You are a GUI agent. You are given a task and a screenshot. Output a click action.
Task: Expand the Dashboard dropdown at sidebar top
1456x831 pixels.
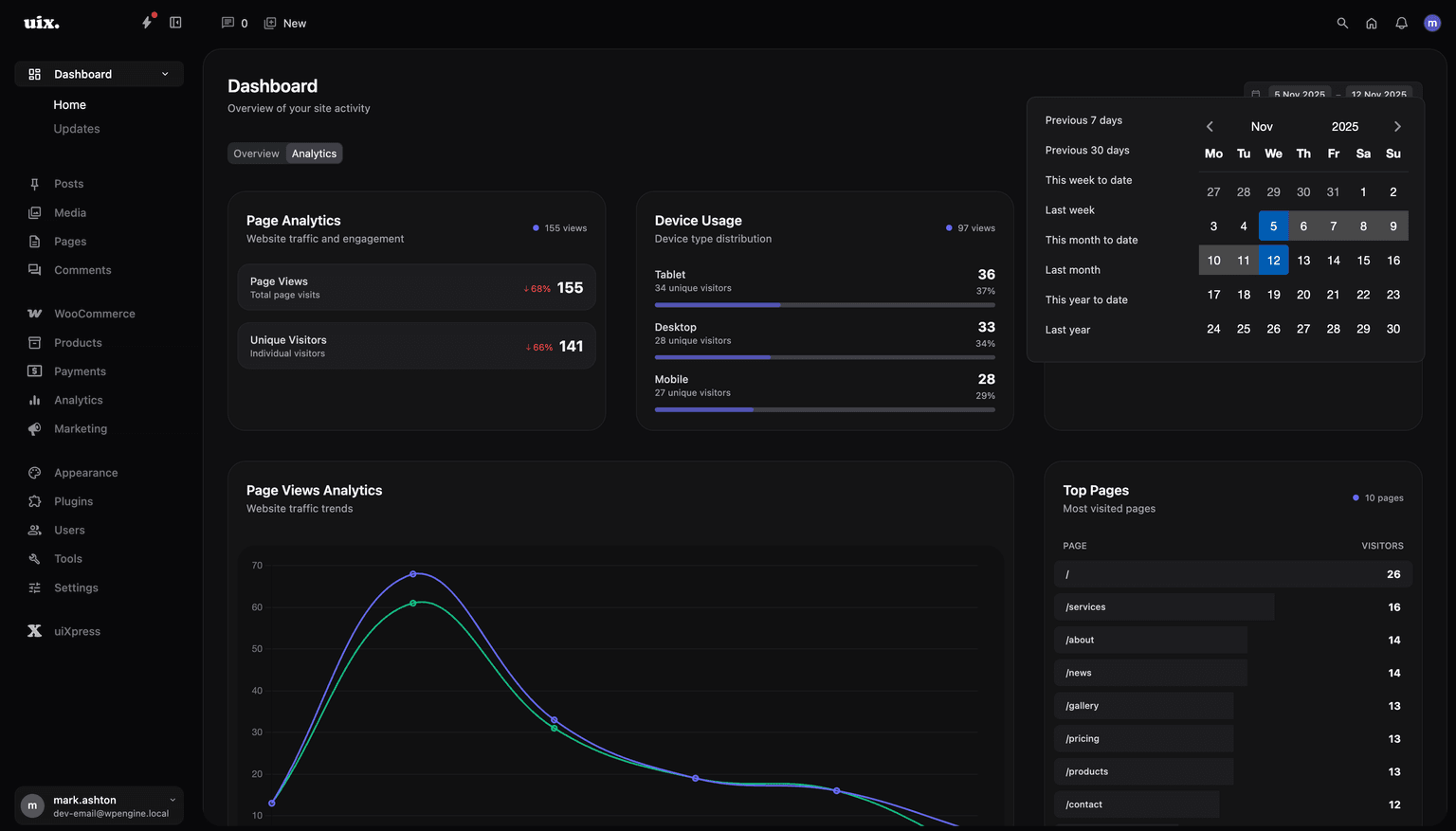[x=166, y=73]
